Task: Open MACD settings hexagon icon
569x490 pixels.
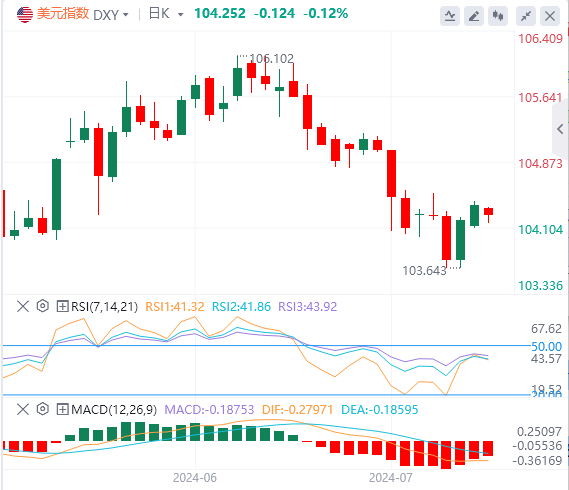Action: (x=42, y=409)
